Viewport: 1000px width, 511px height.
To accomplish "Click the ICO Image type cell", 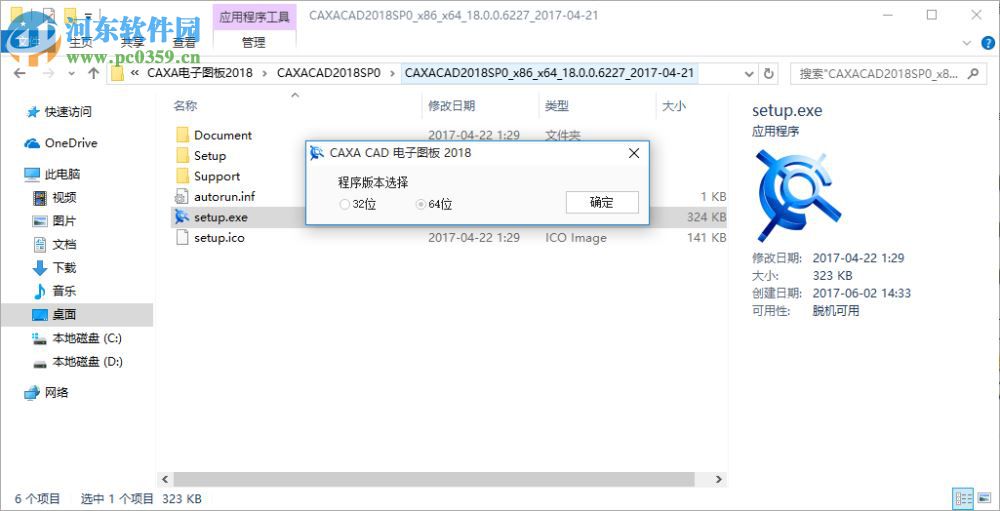I will point(576,238).
